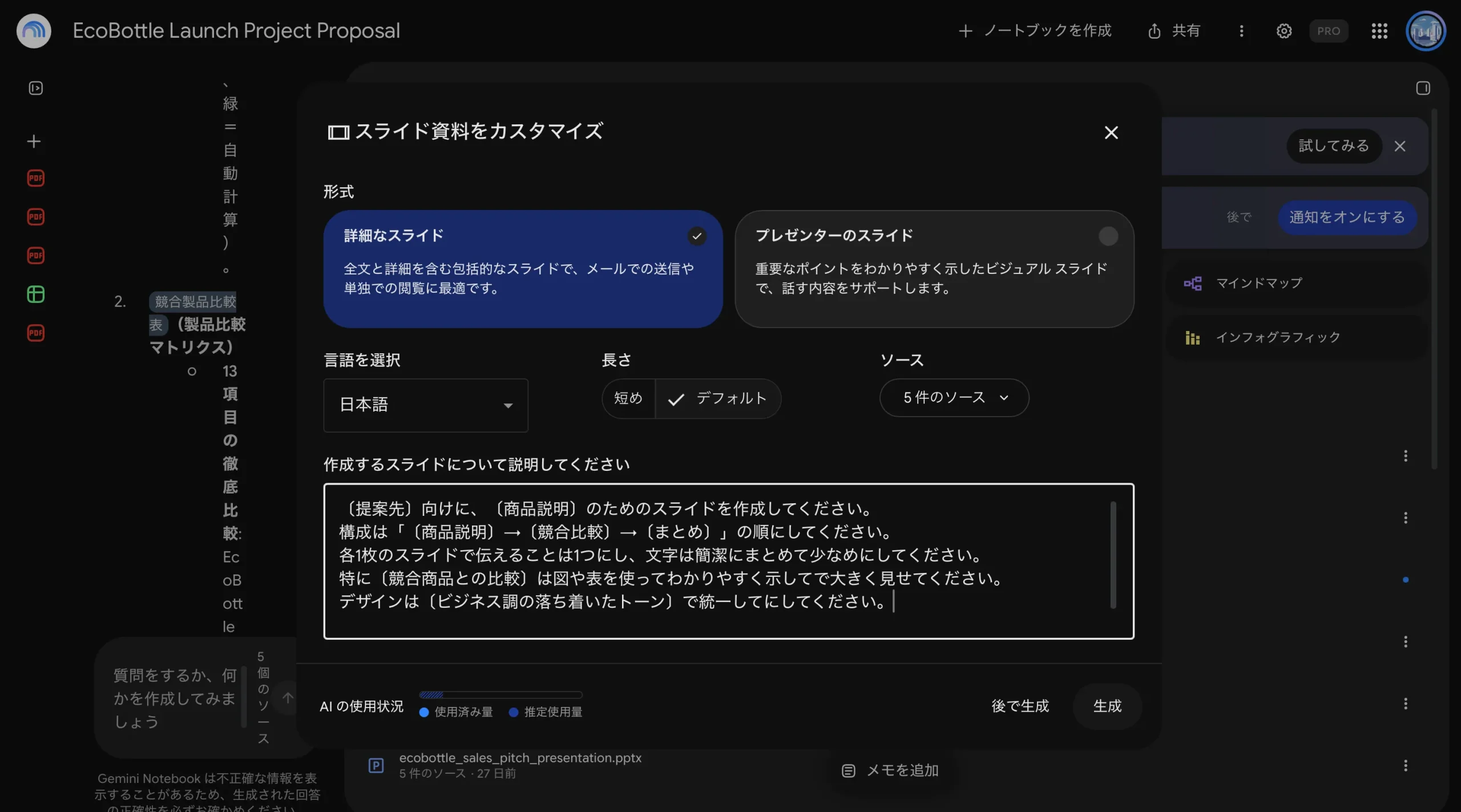Screen dimensions: 1461x812
Task: Click ノートブックを作成 button
Action: (x=1035, y=31)
